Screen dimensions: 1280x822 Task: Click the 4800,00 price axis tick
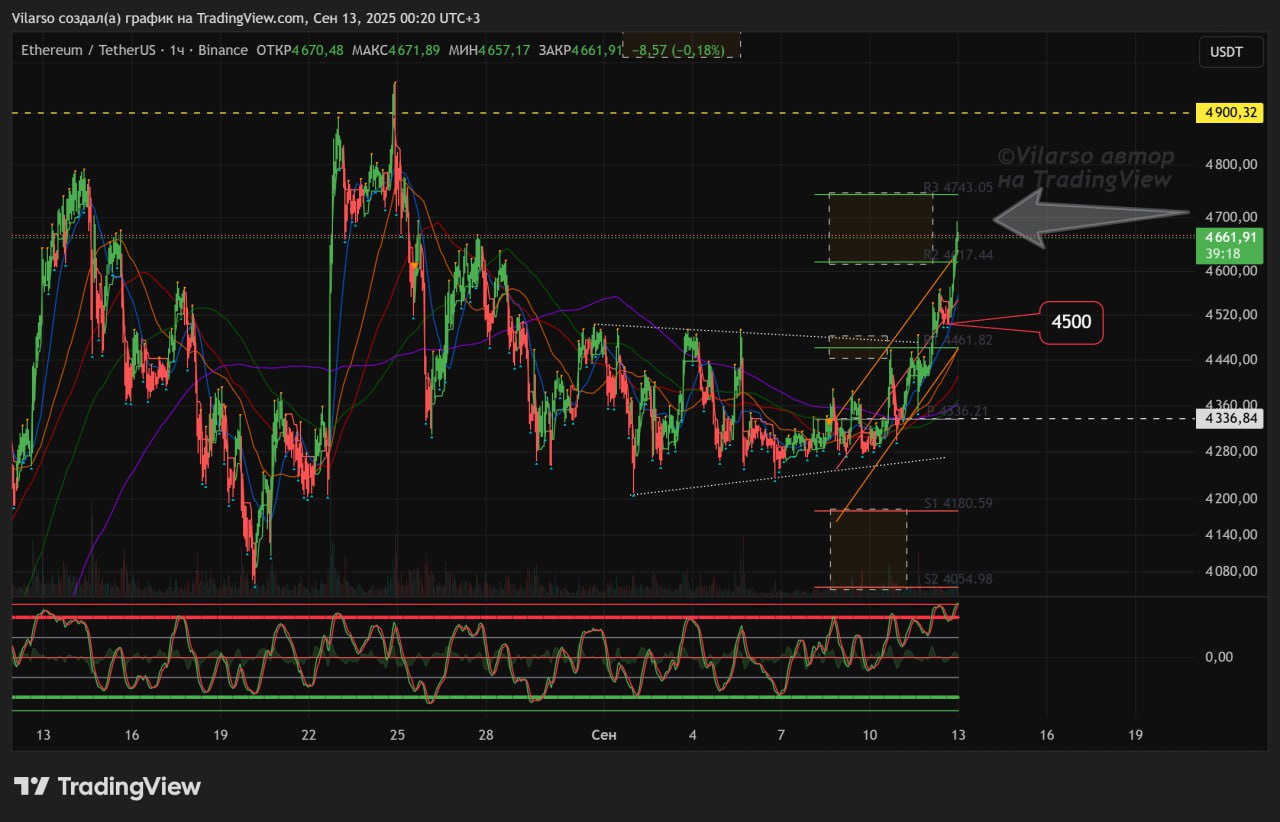pos(1230,164)
